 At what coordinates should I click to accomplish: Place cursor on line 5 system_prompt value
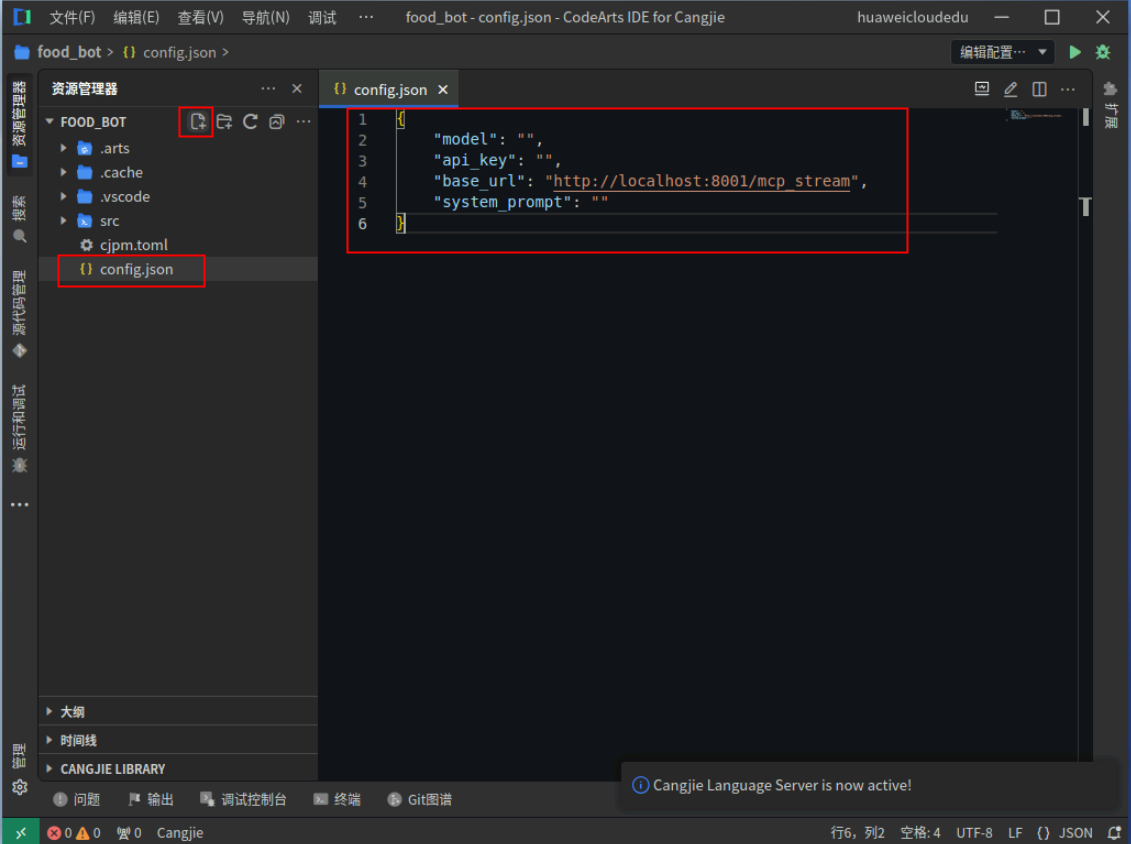point(599,202)
